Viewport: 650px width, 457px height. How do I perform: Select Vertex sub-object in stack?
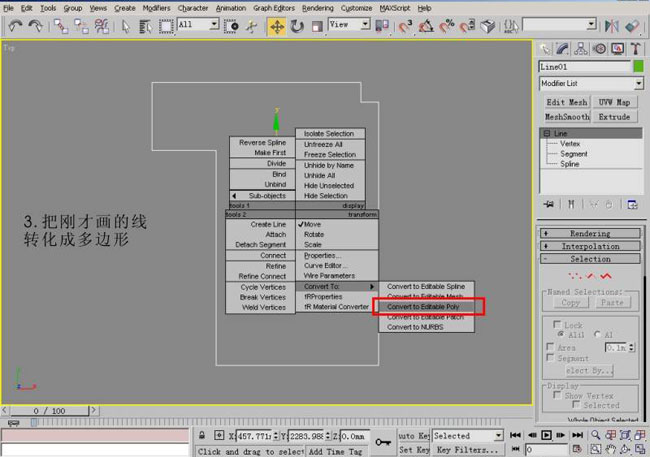(570, 143)
